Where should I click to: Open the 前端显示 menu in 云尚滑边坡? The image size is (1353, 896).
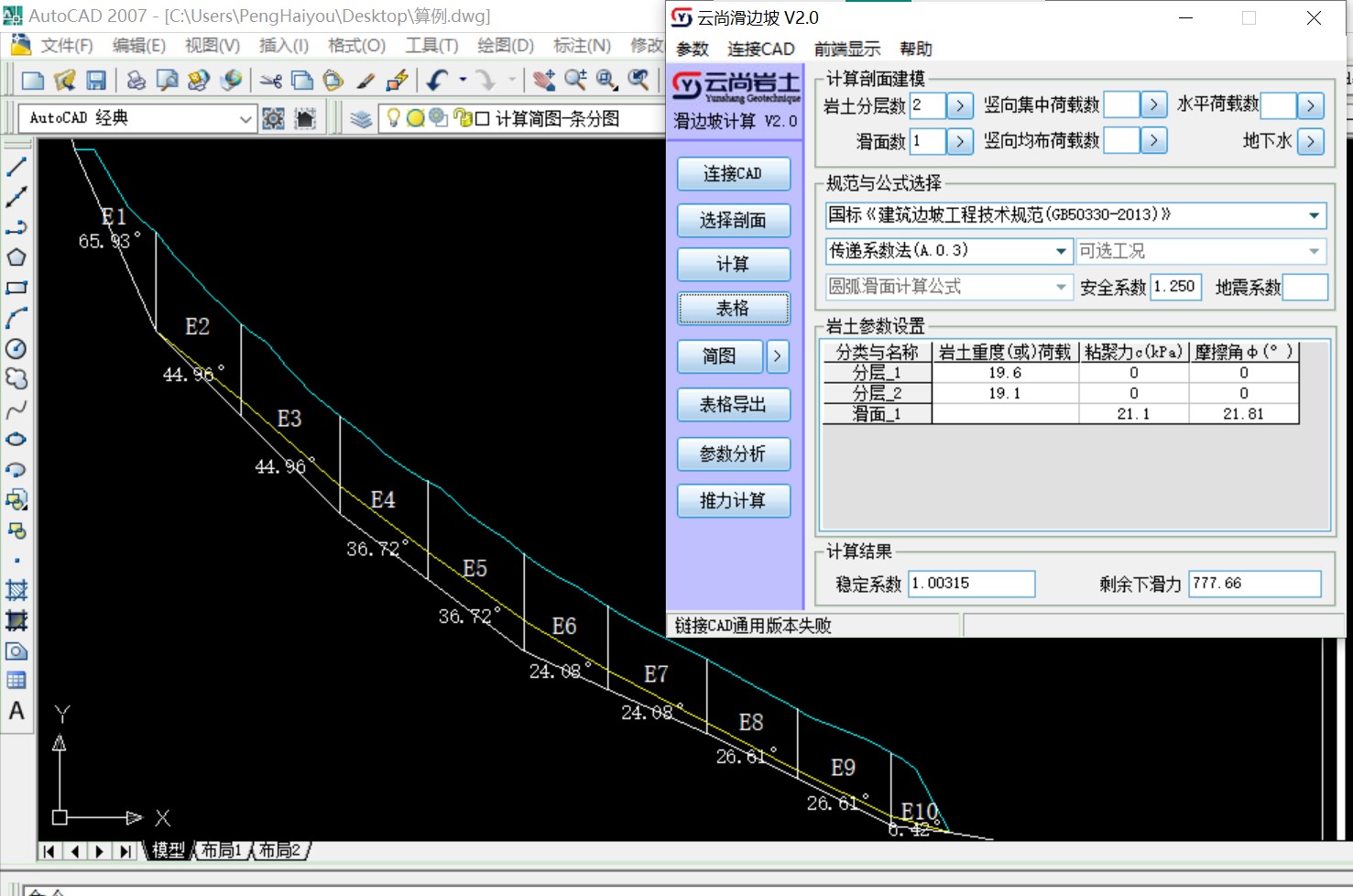click(847, 49)
